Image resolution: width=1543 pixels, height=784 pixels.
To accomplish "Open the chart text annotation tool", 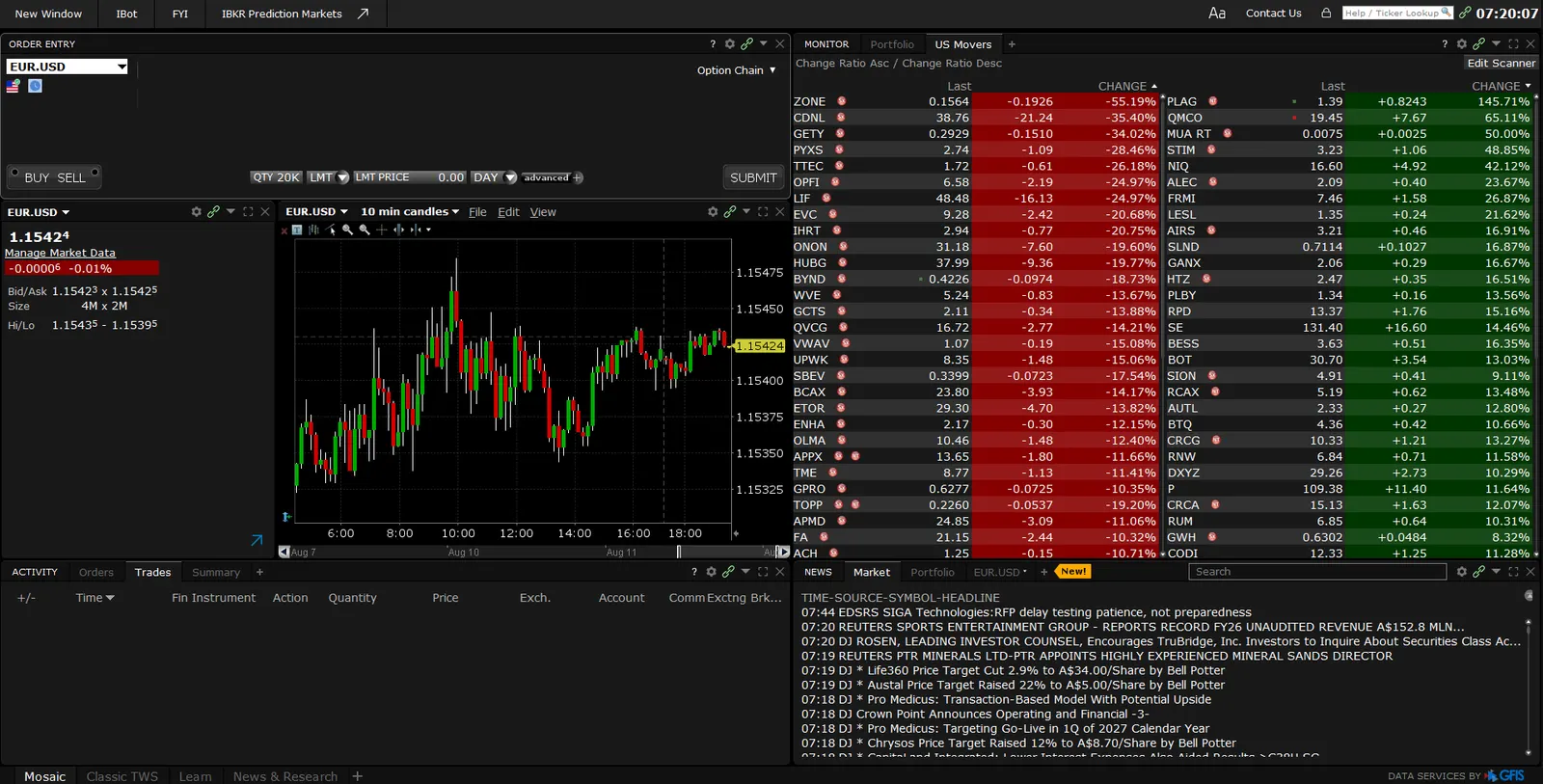I will 297,230.
